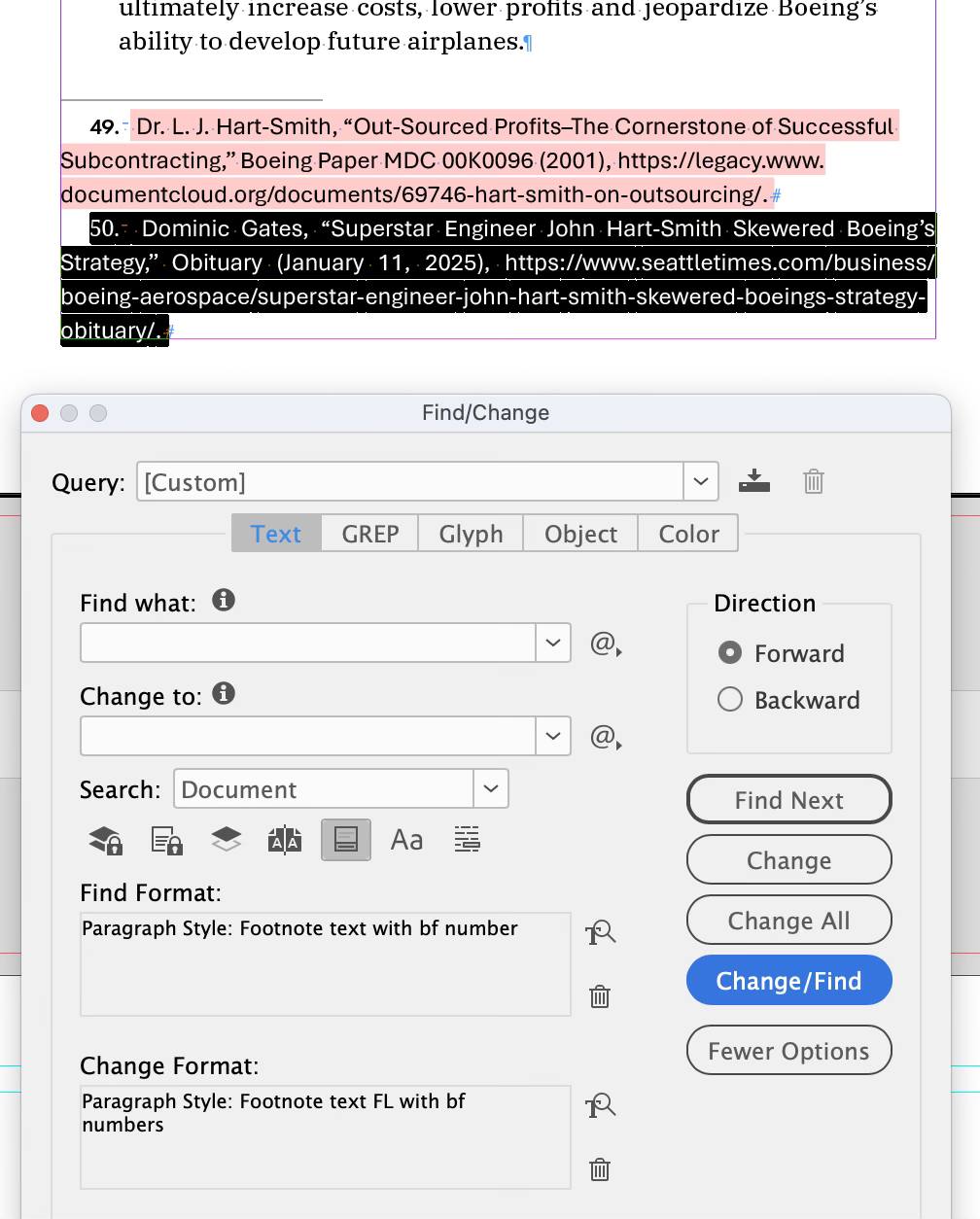Viewport: 980px width, 1219px height.
Task: Clear Find Format settings with the trash icon
Action: pos(600,996)
